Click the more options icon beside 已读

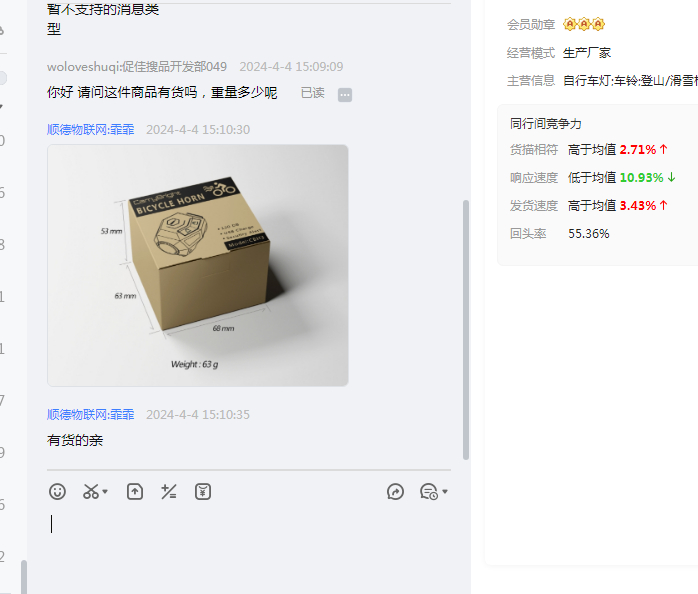[345, 94]
